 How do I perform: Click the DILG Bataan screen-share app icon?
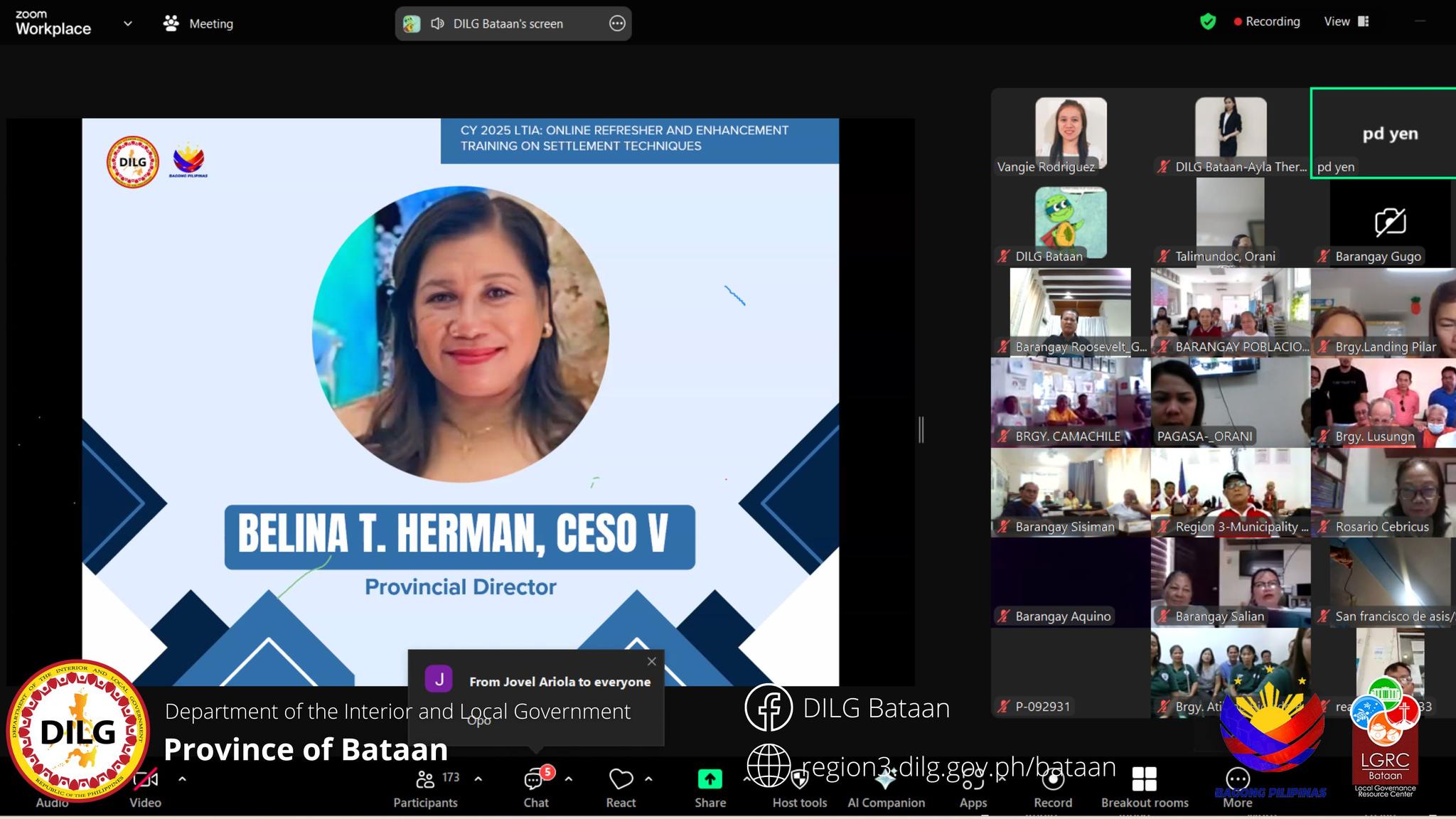[412, 23]
